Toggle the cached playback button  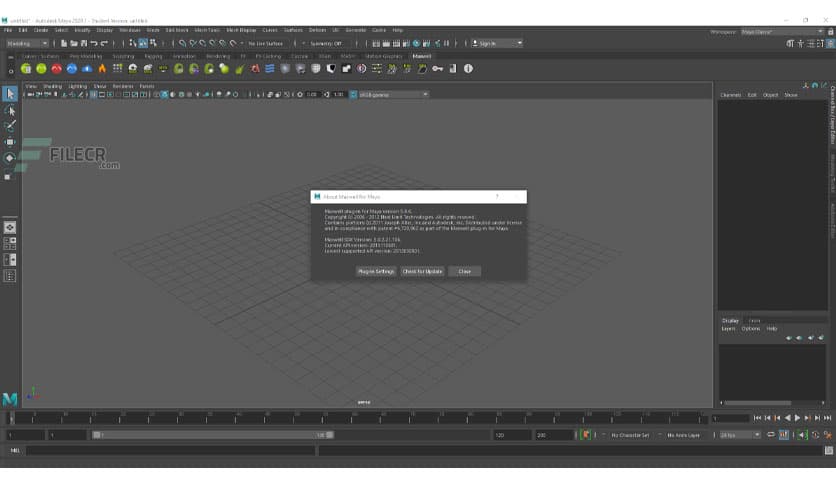click(784, 435)
